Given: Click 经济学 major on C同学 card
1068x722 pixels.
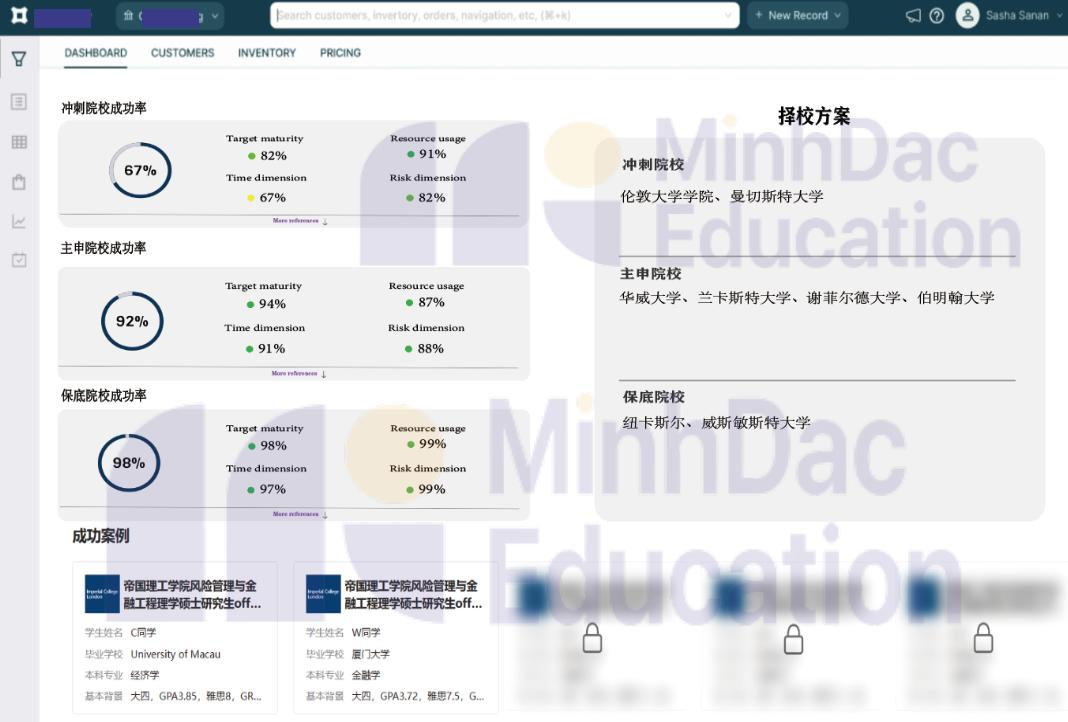Looking at the screenshot, I should click(x=145, y=675).
